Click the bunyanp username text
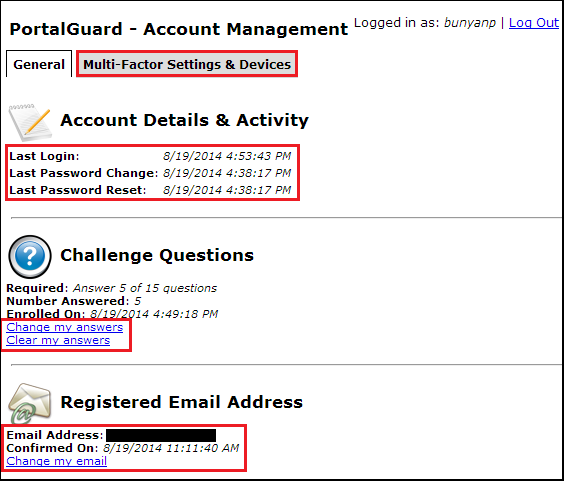Image resolution: width=564 pixels, height=481 pixels. (x=470, y=23)
